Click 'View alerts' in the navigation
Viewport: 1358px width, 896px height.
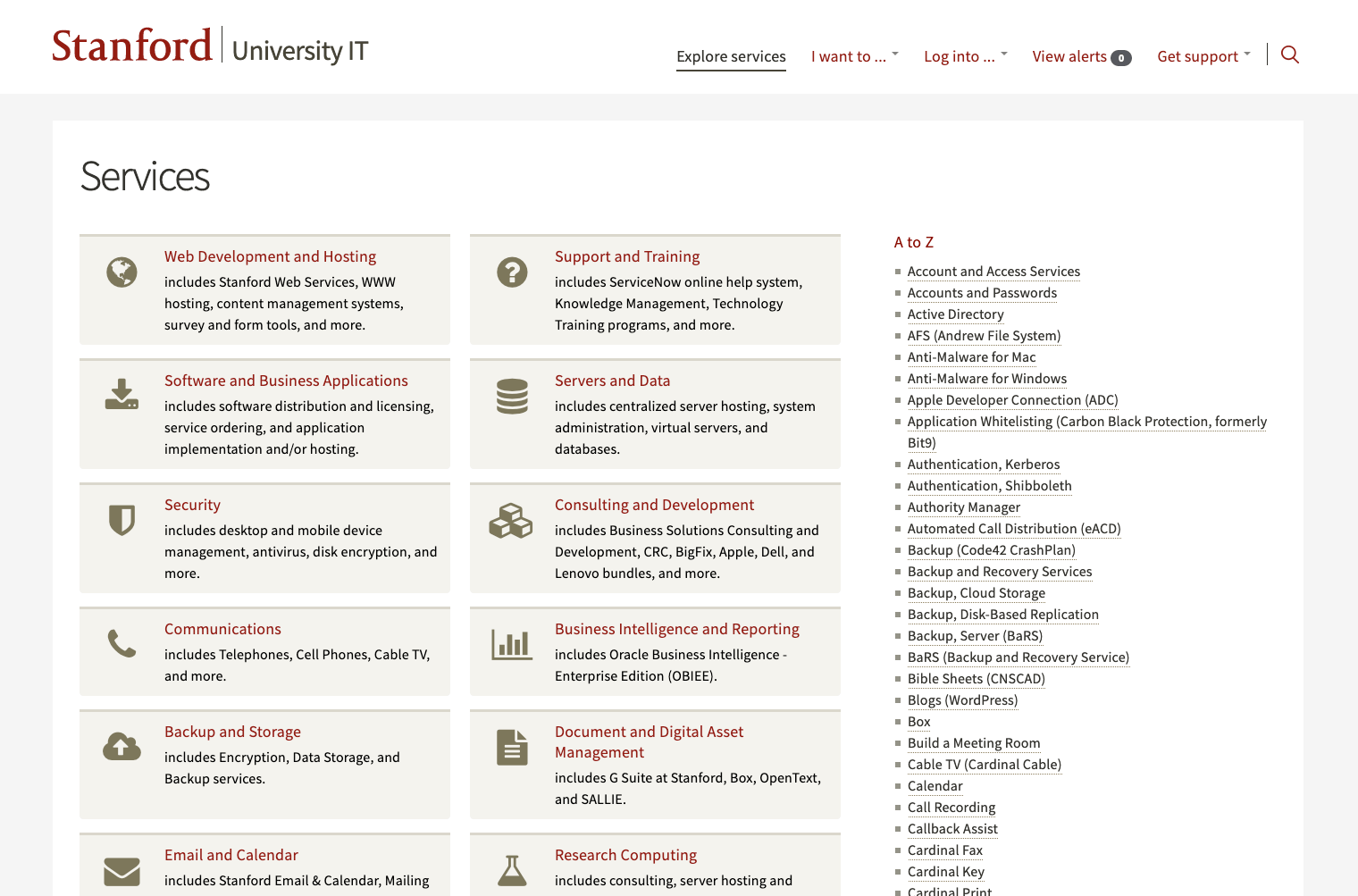click(x=1070, y=55)
